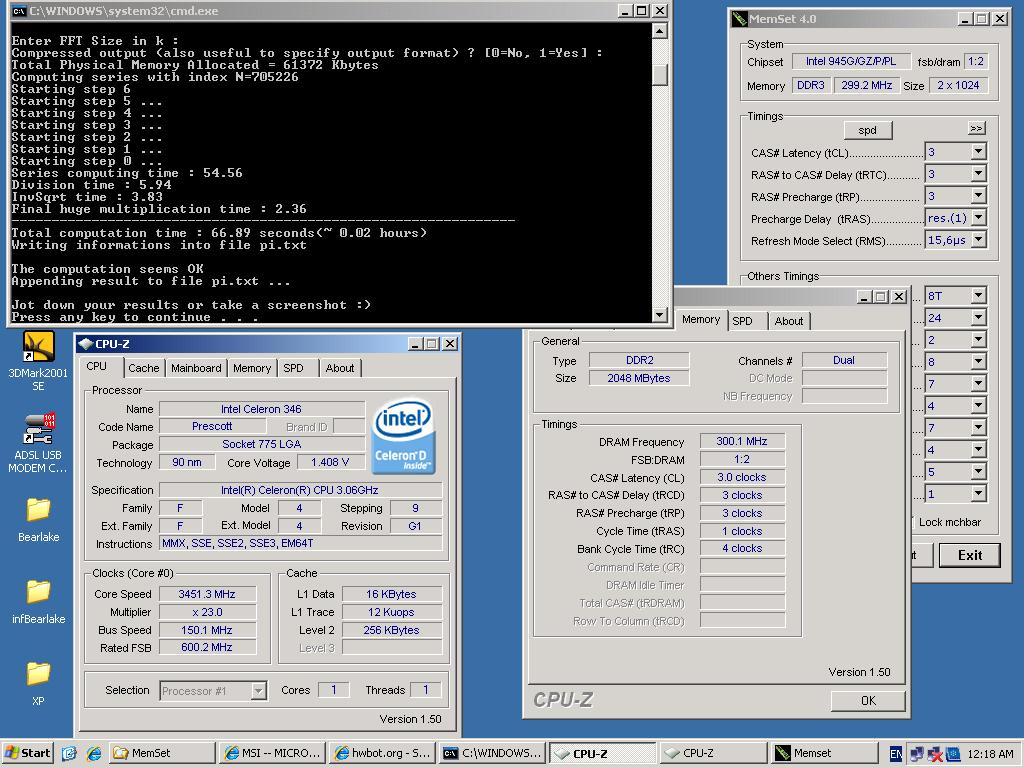Expand the Precharge Delay (tRAS) dropdown
1024x768 pixels.
coord(978,218)
